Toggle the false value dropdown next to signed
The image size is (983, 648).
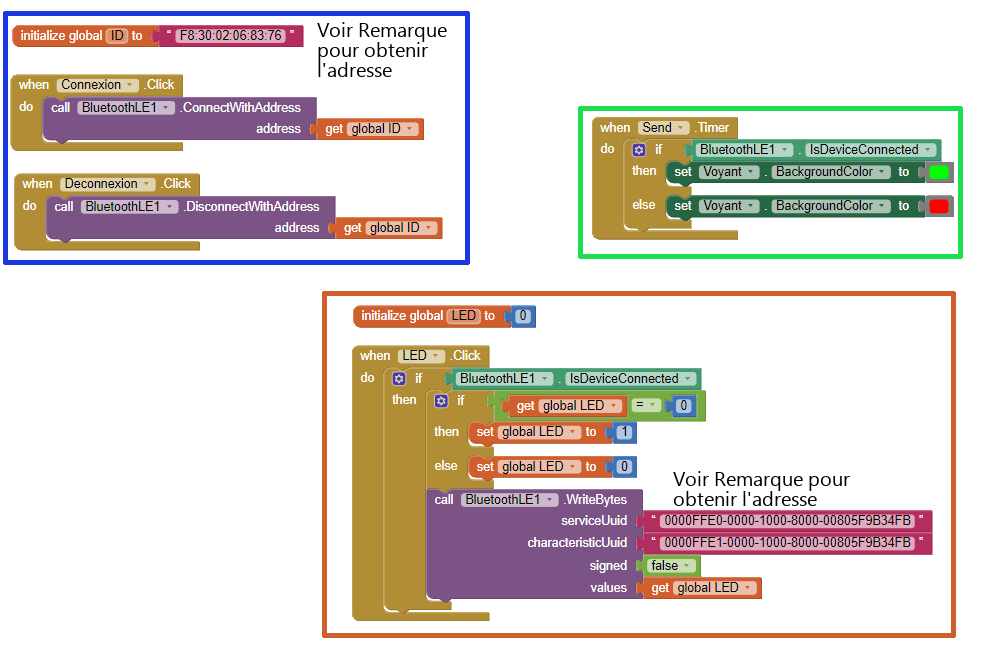688,566
